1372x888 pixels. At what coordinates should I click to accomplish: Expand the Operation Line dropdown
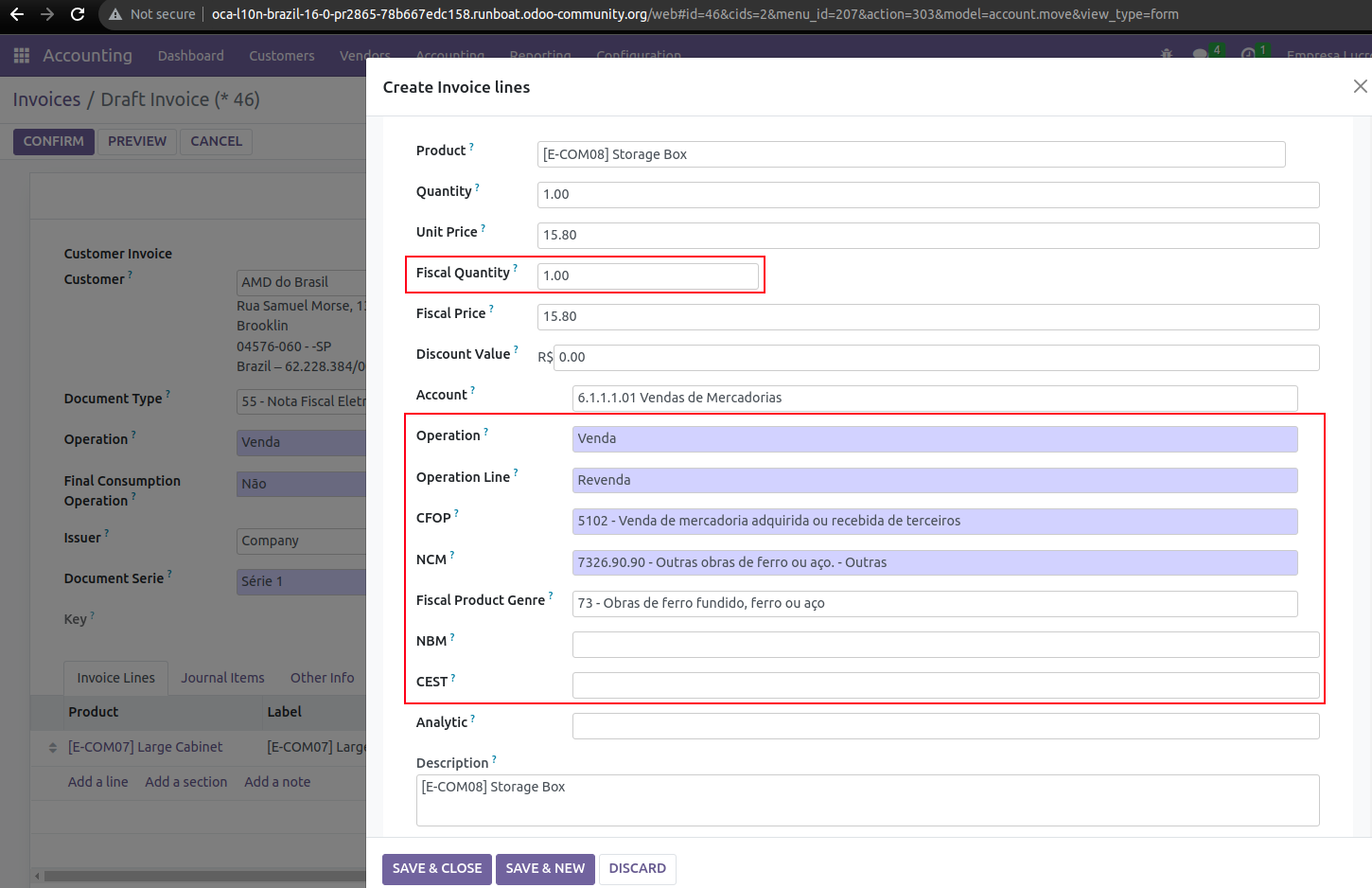934,480
